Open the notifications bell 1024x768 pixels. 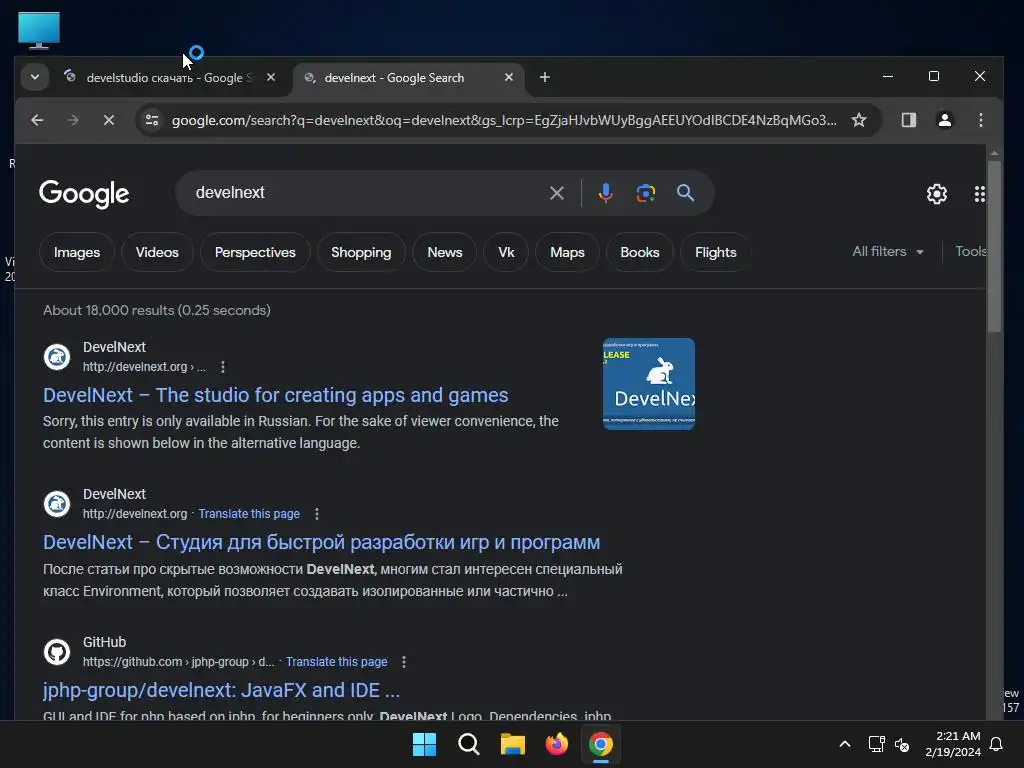click(996, 744)
